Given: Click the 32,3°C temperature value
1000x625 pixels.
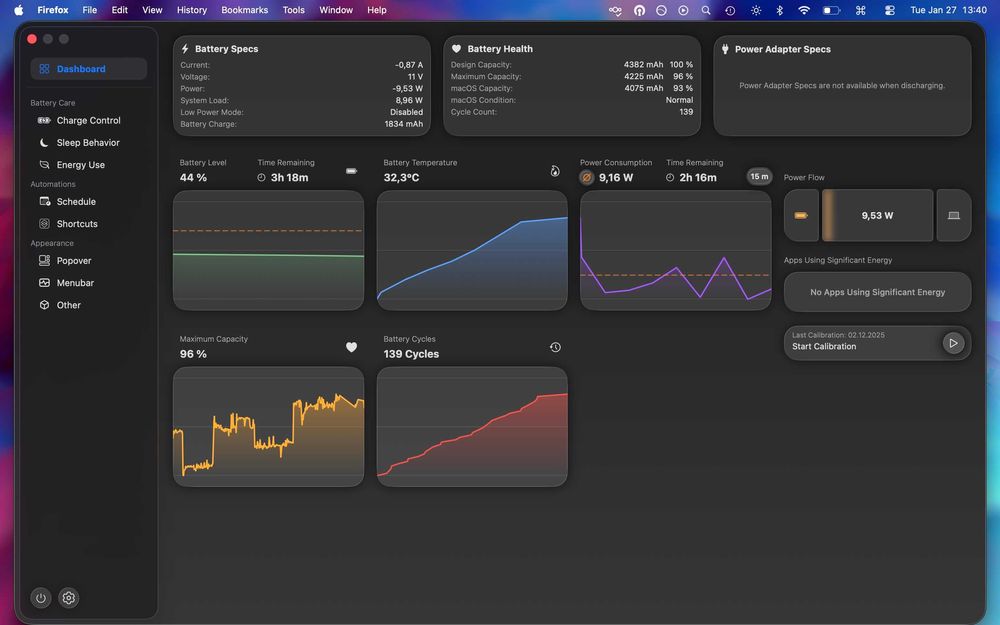Looking at the screenshot, I should (401, 178).
